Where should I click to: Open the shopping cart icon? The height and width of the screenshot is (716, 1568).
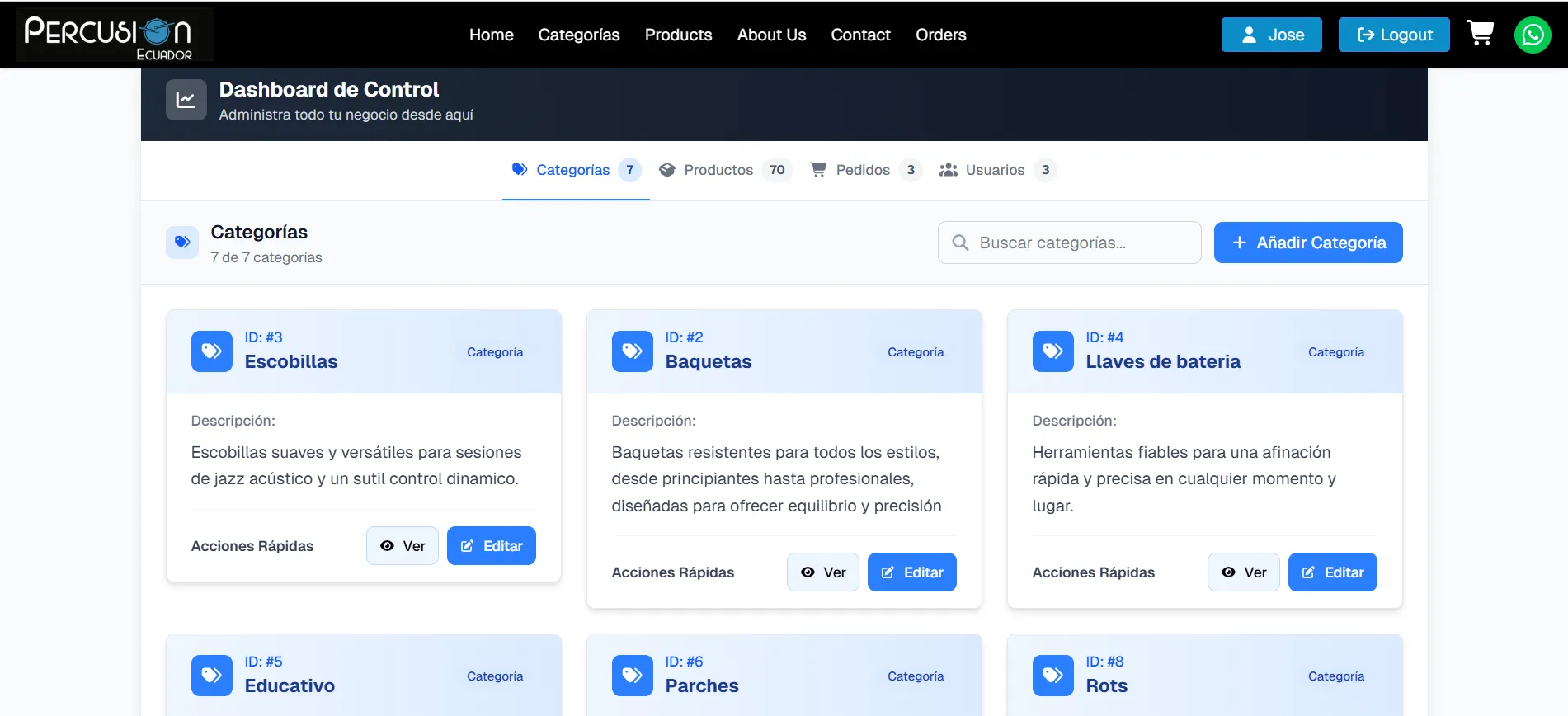1481,34
